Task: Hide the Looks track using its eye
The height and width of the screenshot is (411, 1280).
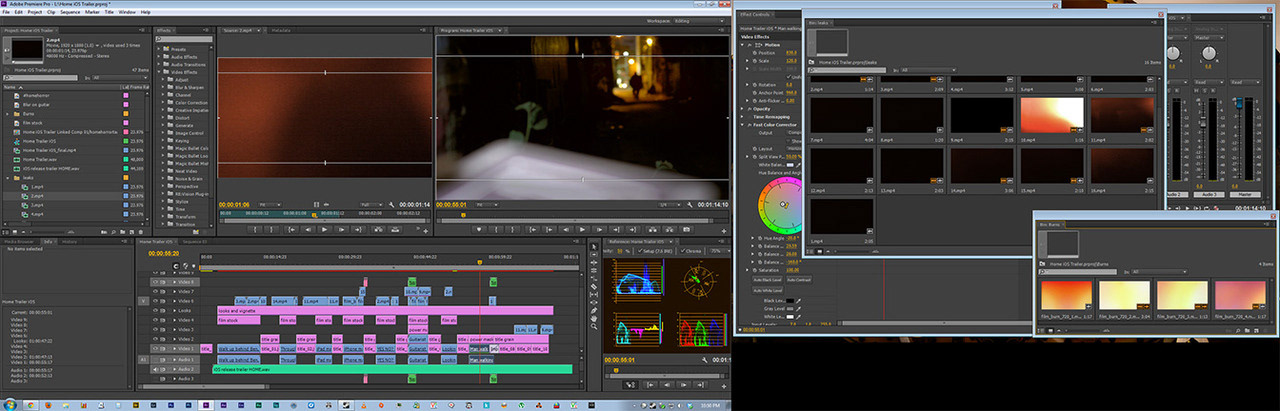Action: (x=155, y=310)
